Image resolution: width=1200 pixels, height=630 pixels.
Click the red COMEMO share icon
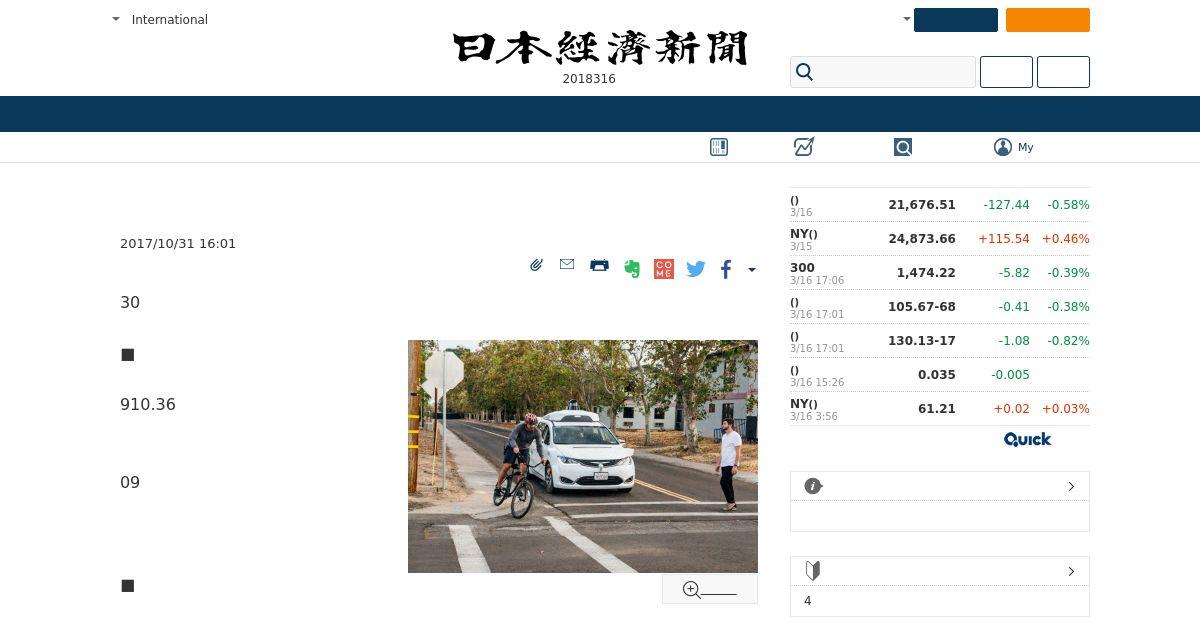coord(664,268)
